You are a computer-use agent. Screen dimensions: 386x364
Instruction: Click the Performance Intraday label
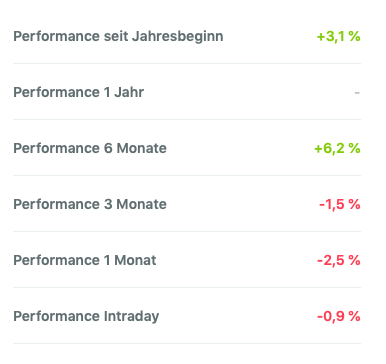pyautogui.click(x=86, y=317)
